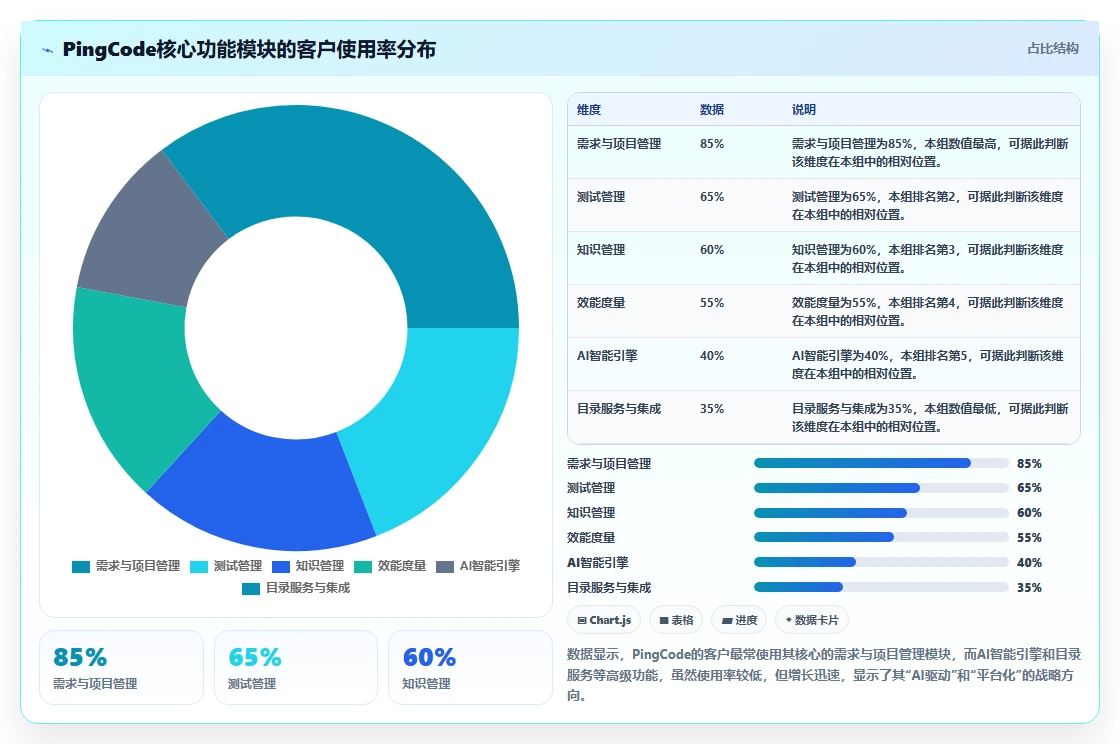1120x744 pixels.
Task: Click the lightning icon beside the title
Action: click(x=48, y=50)
